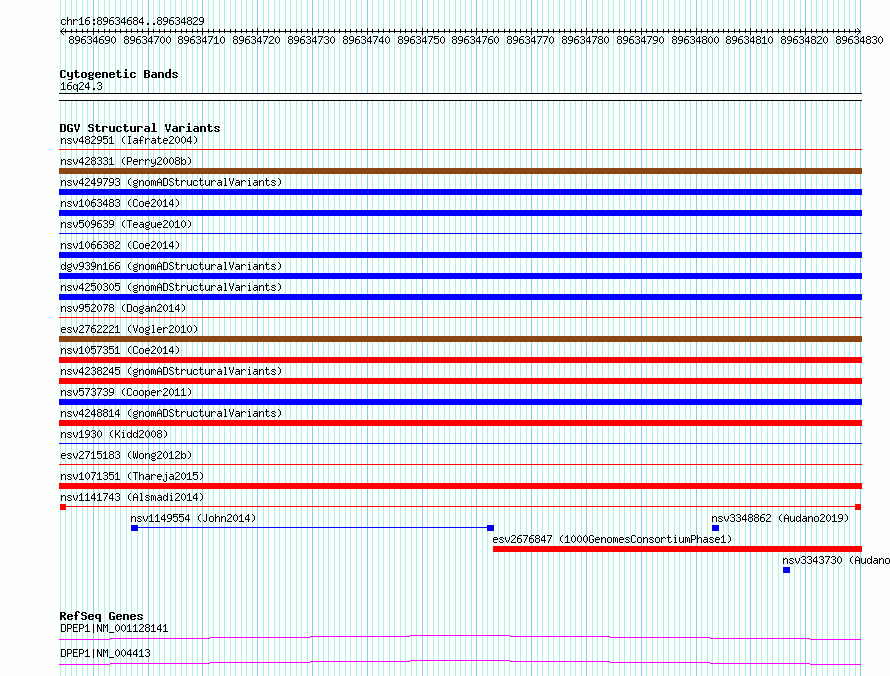The width and height of the screenshot is (890, 676).
Task: Select the red bar below esv2676847
Action: 677,549
